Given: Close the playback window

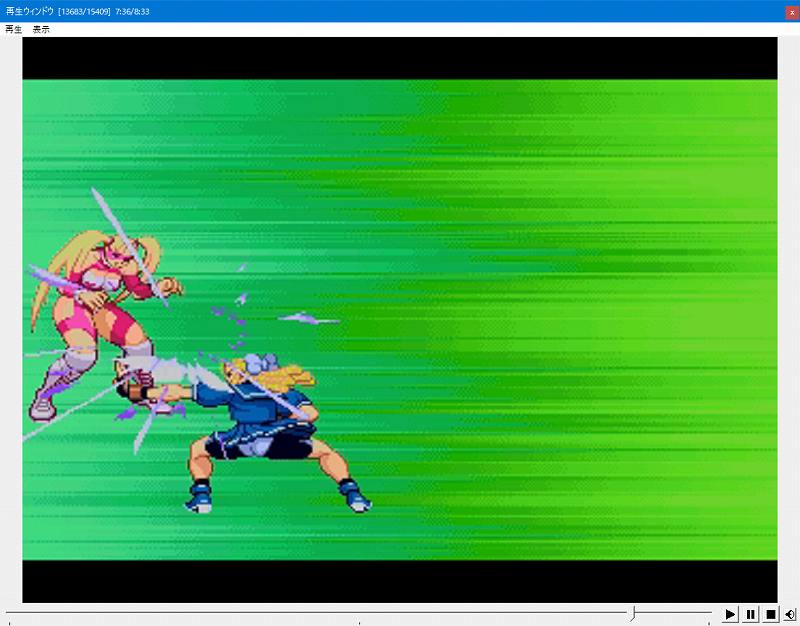Looking at the screenshot, I should (x=792, y=12).
